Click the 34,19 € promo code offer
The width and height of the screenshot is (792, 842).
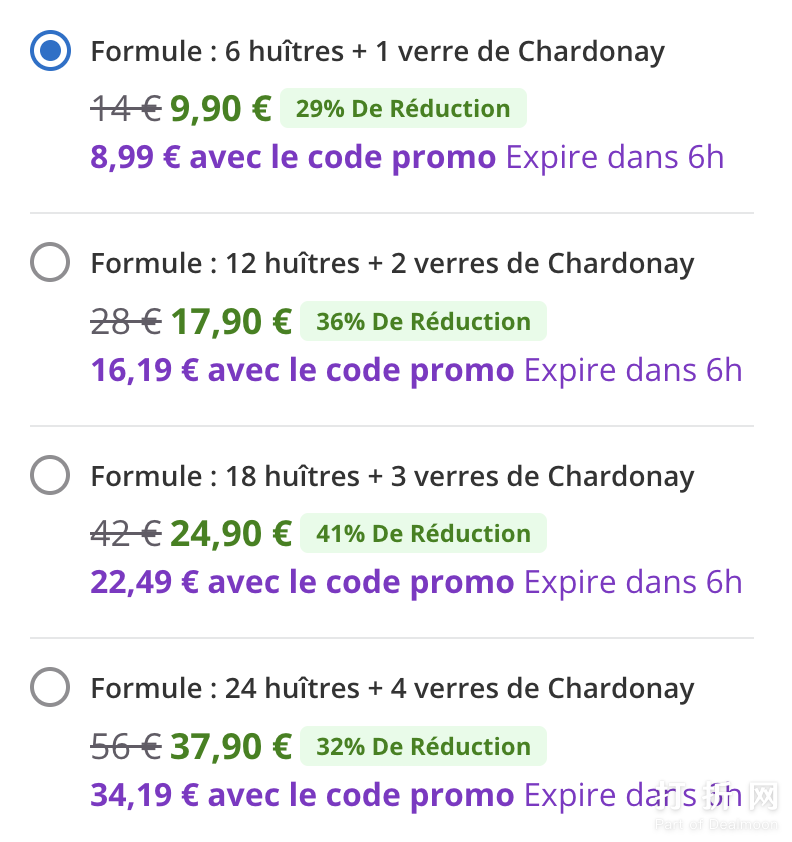[x=302, y=795]
